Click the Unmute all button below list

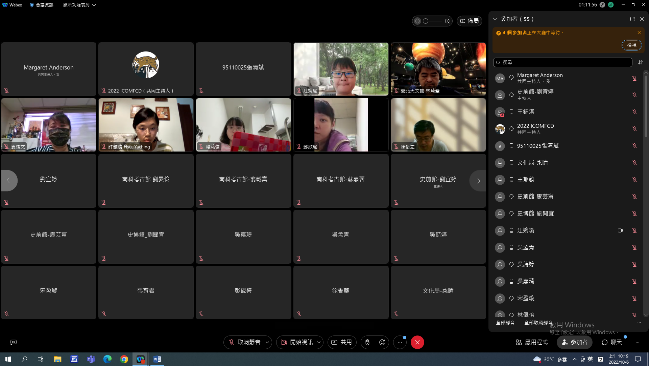[538, 323]
